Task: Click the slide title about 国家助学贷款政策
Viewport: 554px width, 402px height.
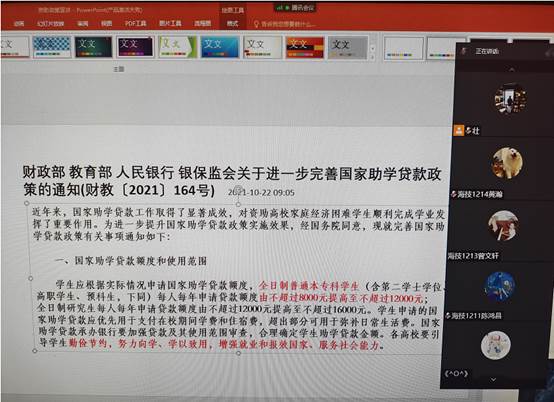Action: coord(232,182)
